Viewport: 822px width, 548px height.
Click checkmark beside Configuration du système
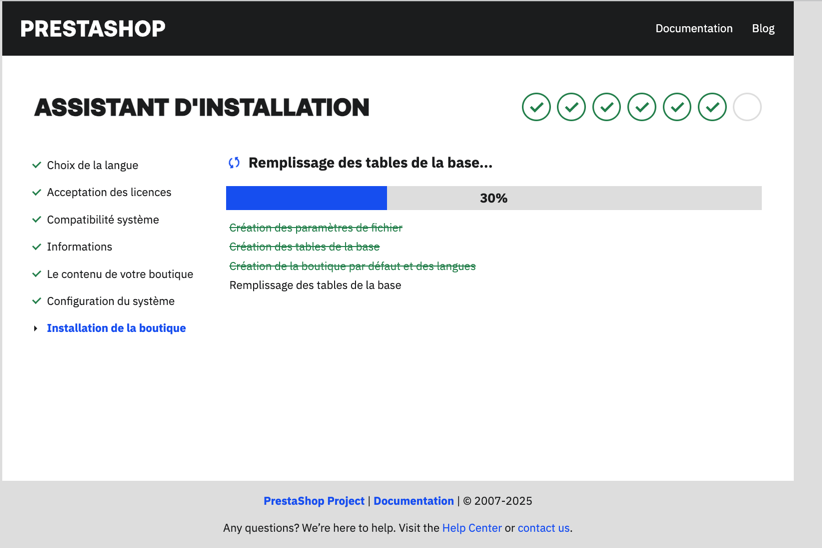point(36,300)
